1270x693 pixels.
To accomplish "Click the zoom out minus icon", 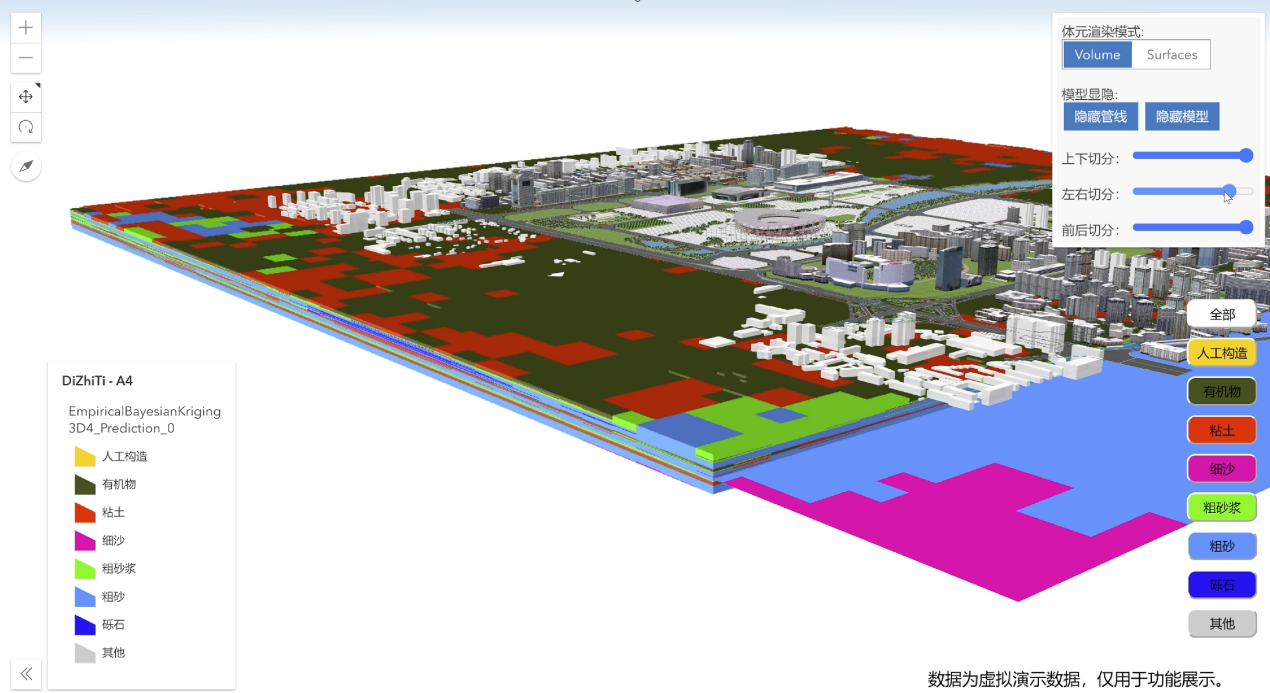I will coord(26,58).
